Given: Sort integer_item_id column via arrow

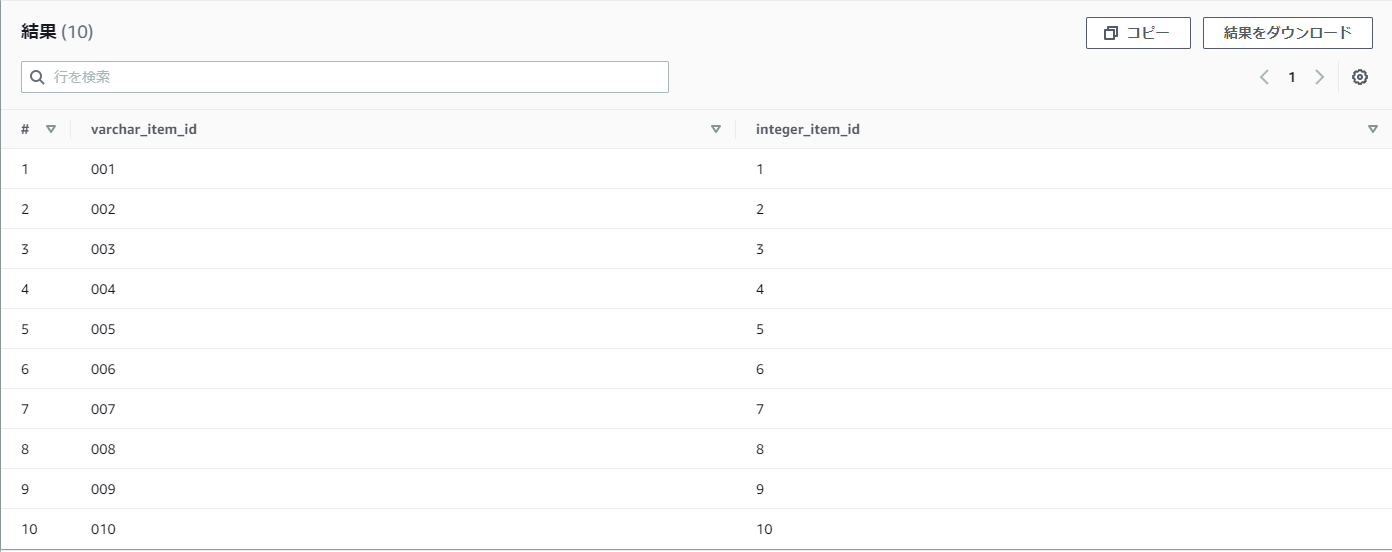Looking at the screenshot, I should point(1373,129).
